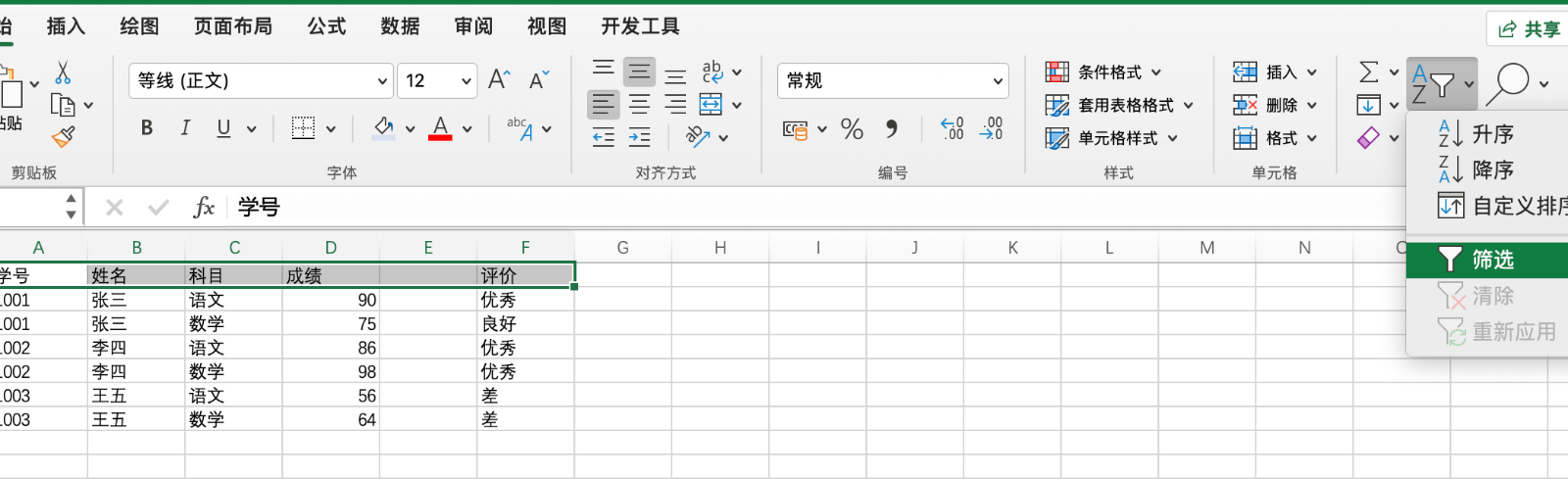Viewport: 1568px width, 479px height.
Task: Apply the red font color A
Action: pos(441,128)
